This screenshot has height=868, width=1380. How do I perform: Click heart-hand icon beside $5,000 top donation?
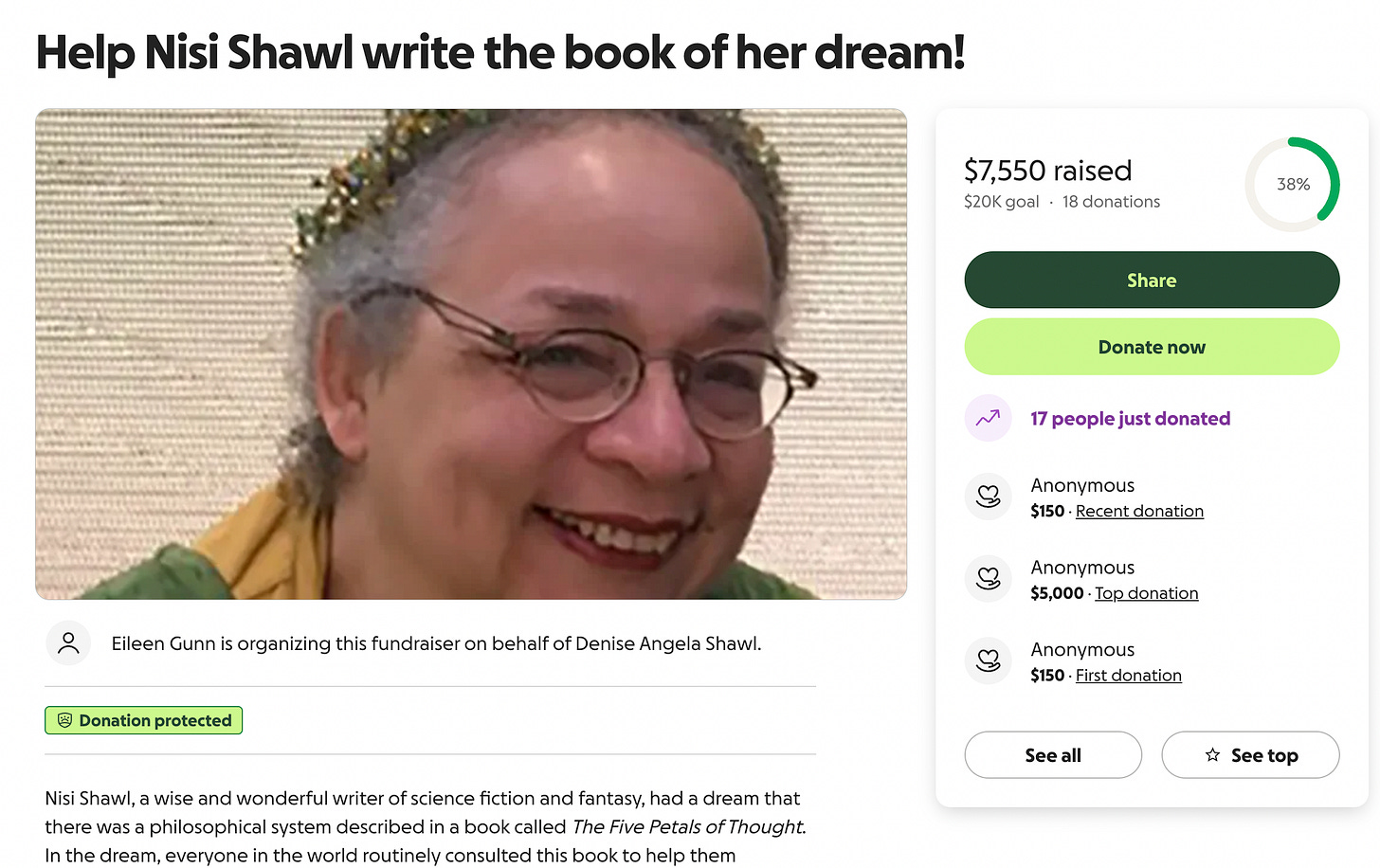pos(988,579)
